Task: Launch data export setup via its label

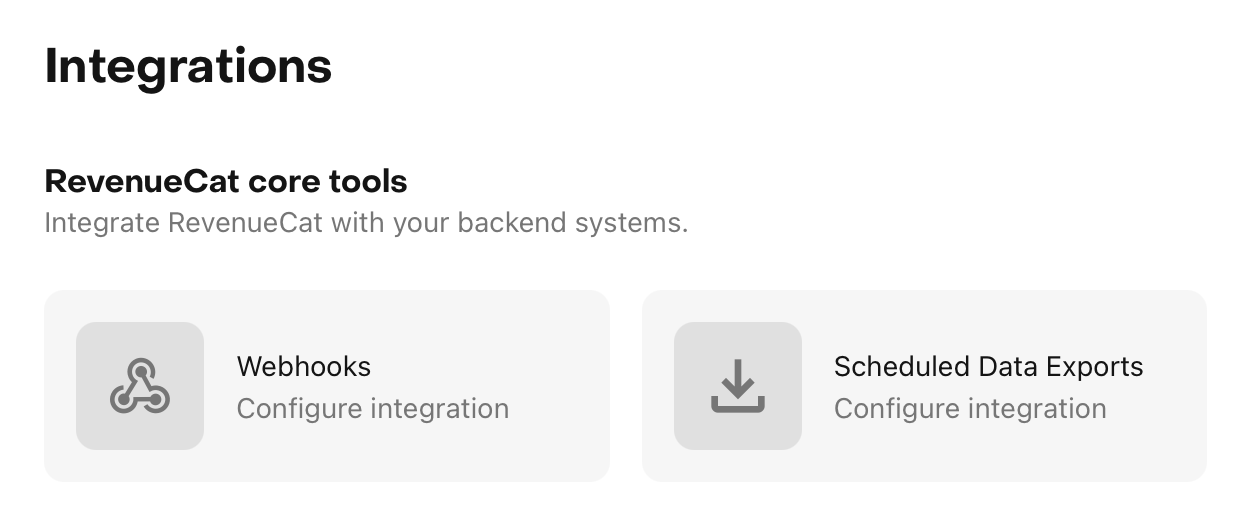Action: coord(988,366)
